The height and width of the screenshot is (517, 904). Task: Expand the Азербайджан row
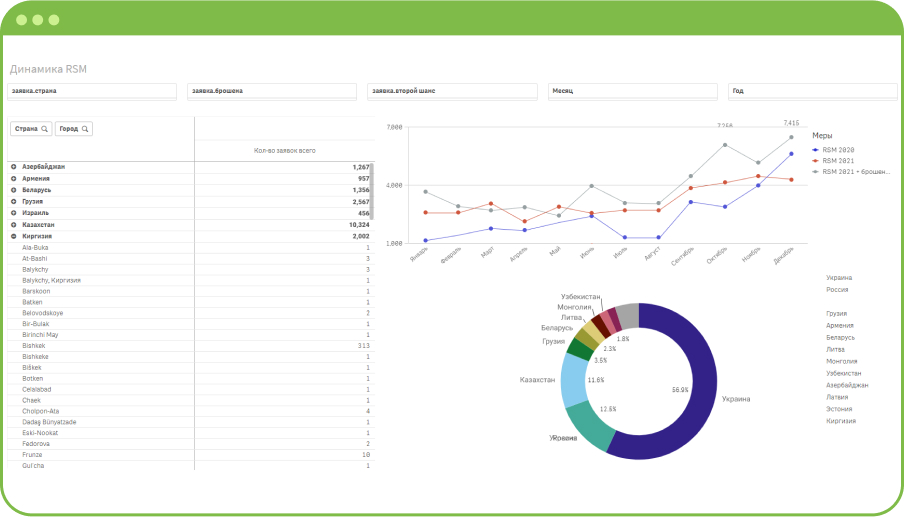click(x=14, y=166)
